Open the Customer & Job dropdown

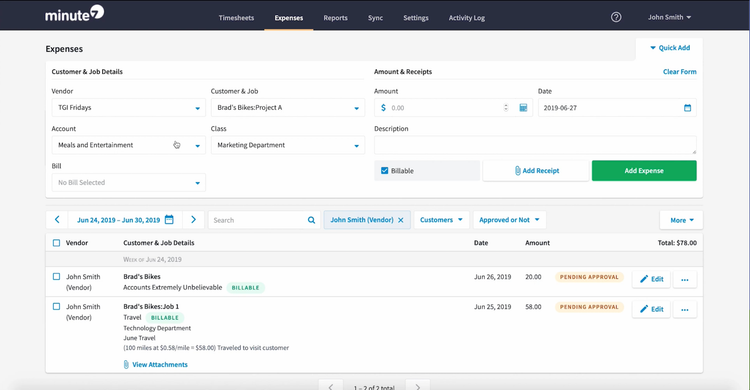(287, 108)
